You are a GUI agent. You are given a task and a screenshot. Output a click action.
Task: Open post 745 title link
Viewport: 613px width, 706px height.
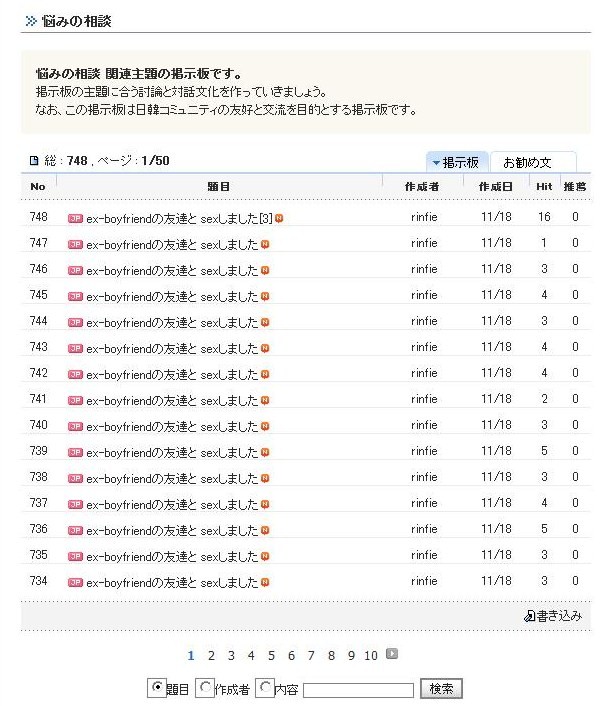coord(171,295)
